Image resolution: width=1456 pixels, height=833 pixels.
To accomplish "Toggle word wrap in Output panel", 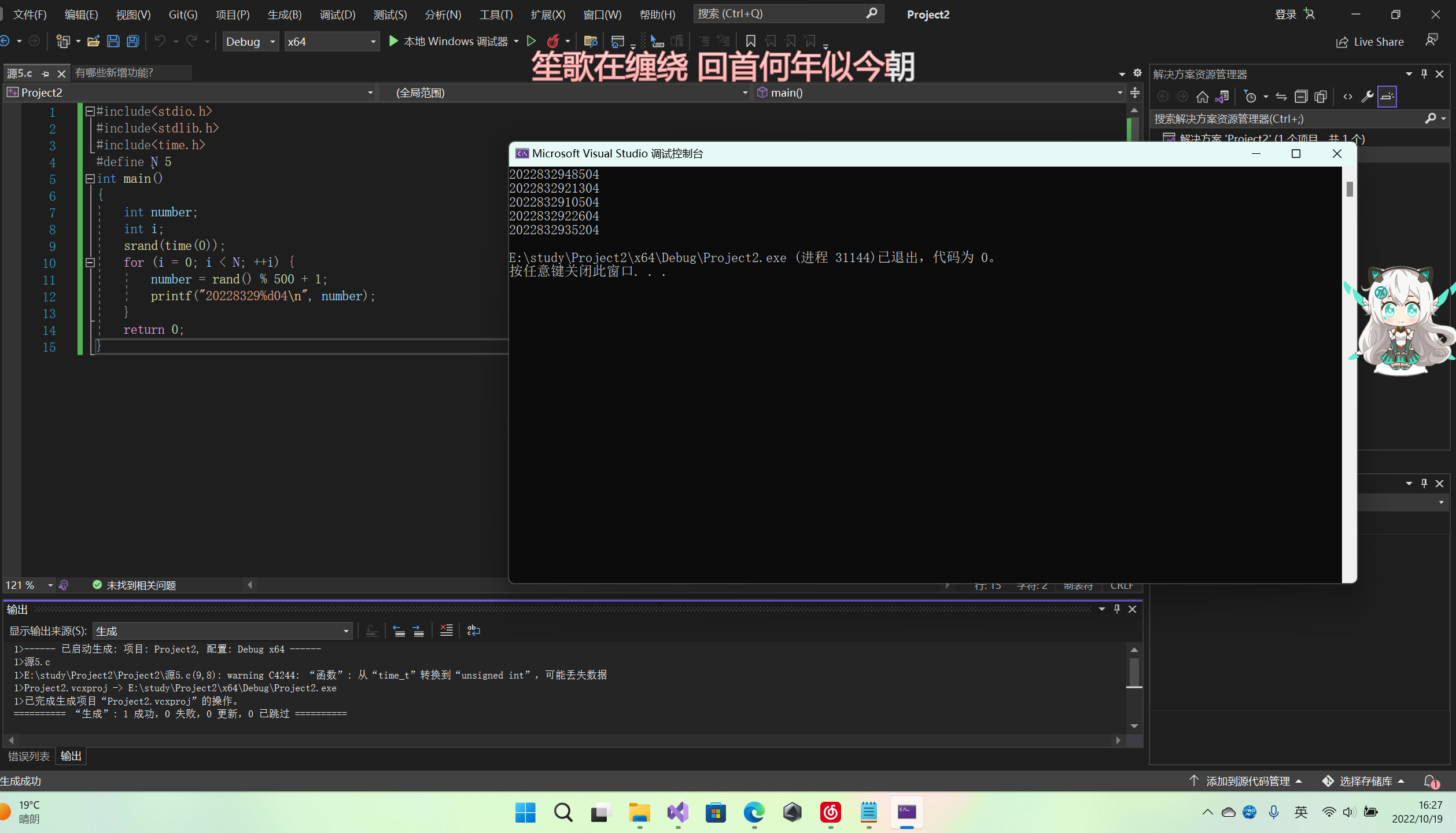I will coord(473,631).
